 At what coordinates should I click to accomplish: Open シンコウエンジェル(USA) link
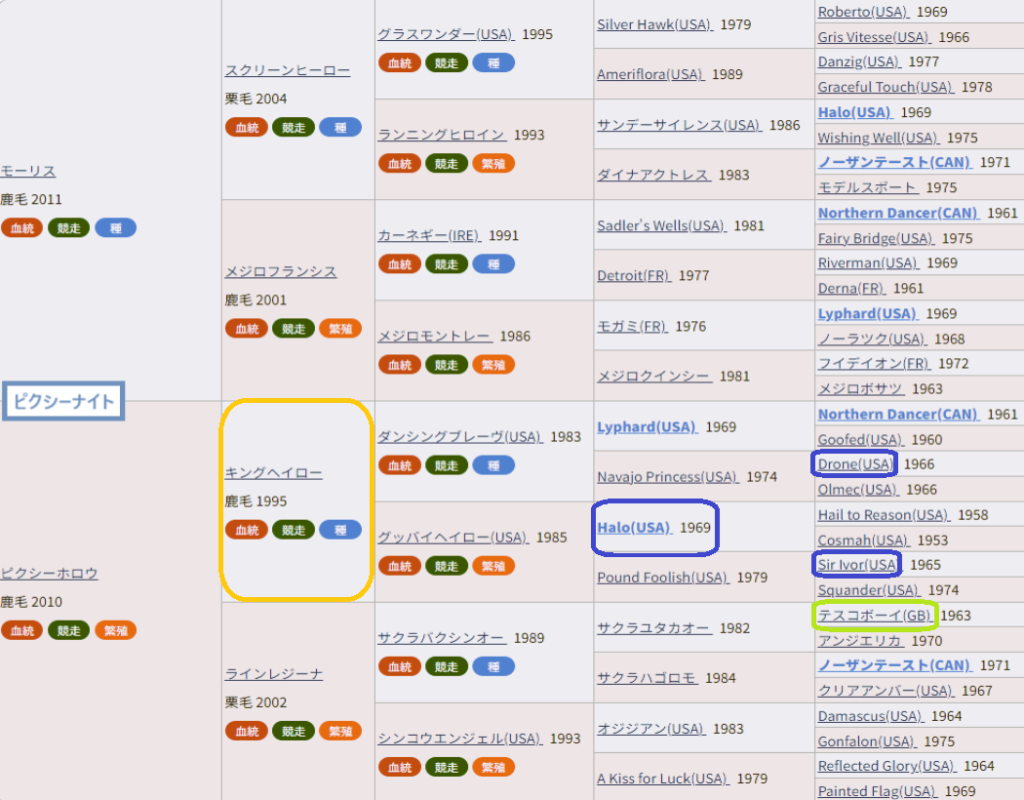pos(460,739)
